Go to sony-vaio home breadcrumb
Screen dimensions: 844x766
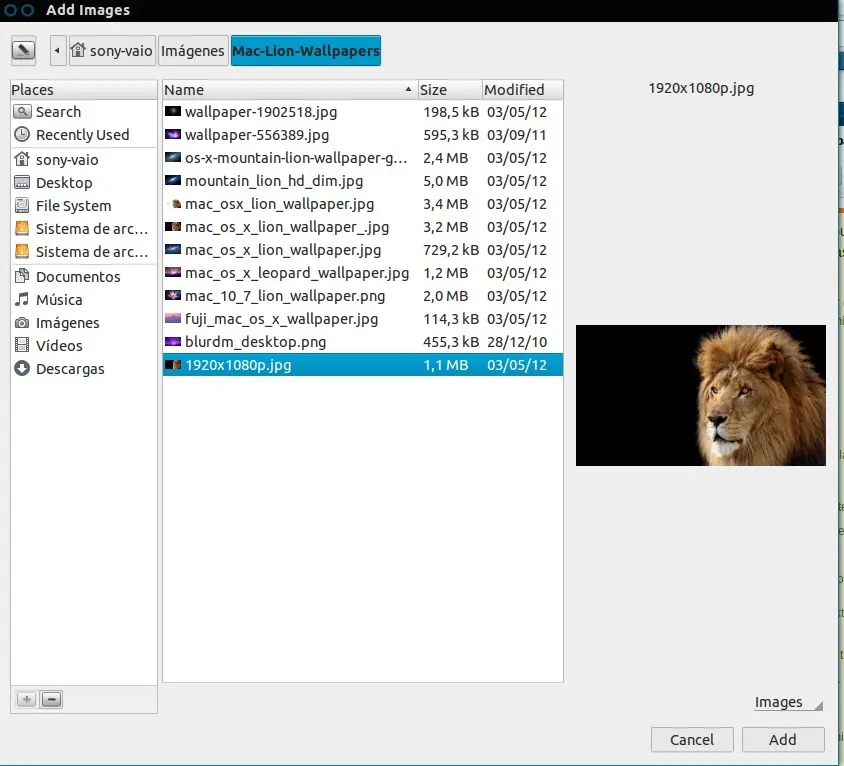[112, 51]
